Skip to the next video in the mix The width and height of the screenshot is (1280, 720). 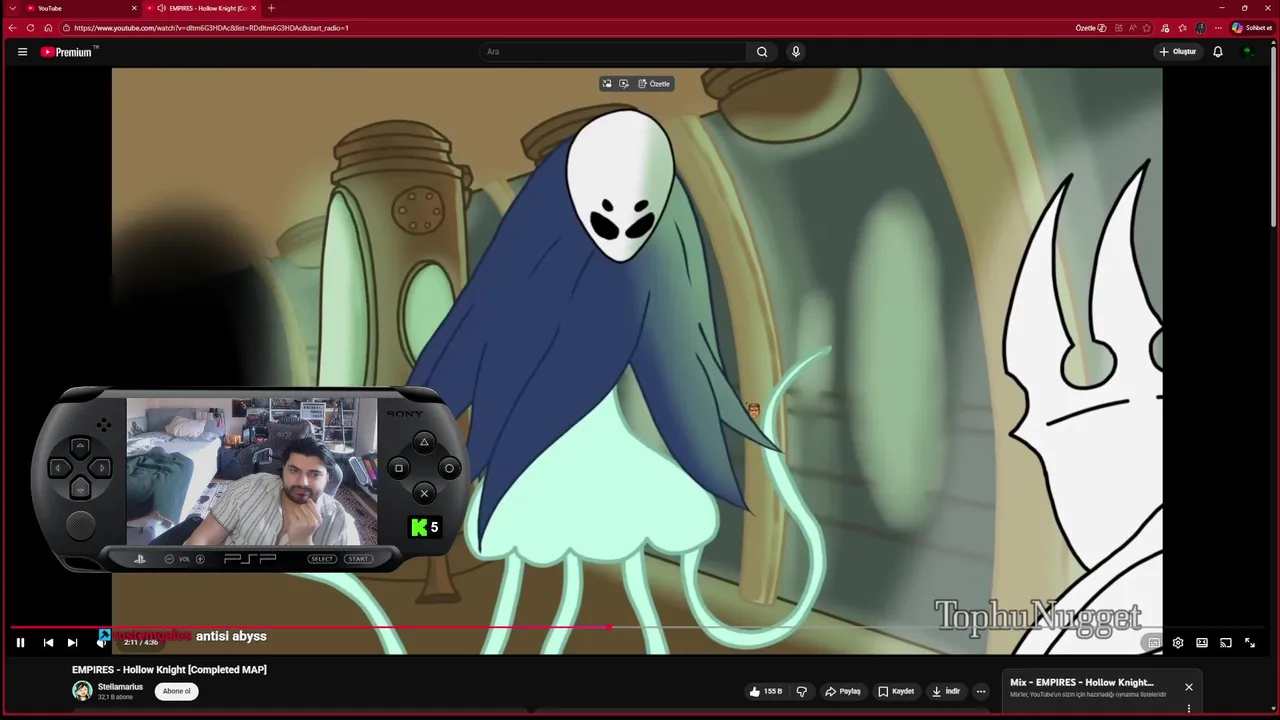pyautogui.click(x=72, y=643)
